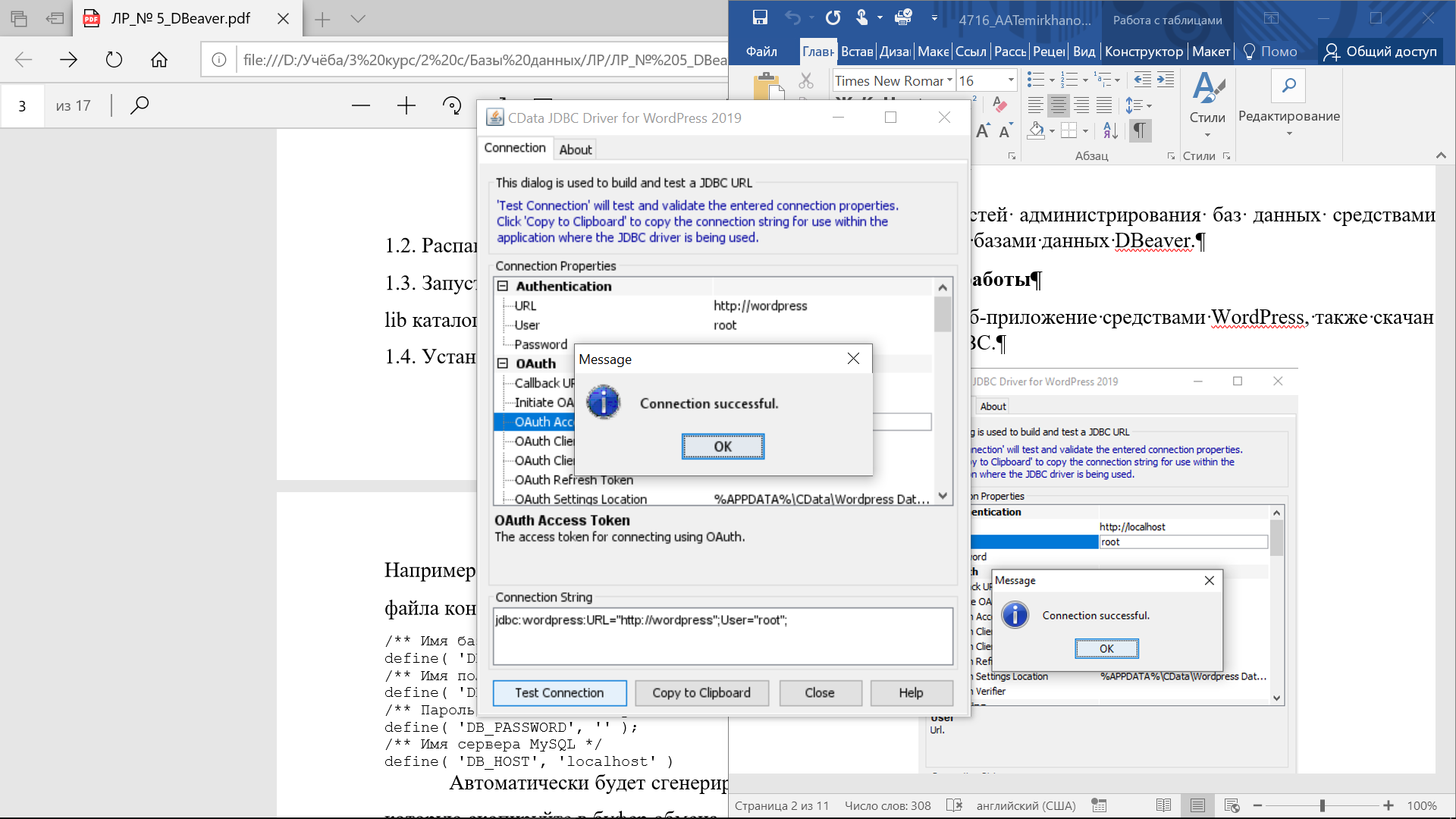Click the URL value http://wordpress
The image size is (1456, 819).
[x=761, y=306]
